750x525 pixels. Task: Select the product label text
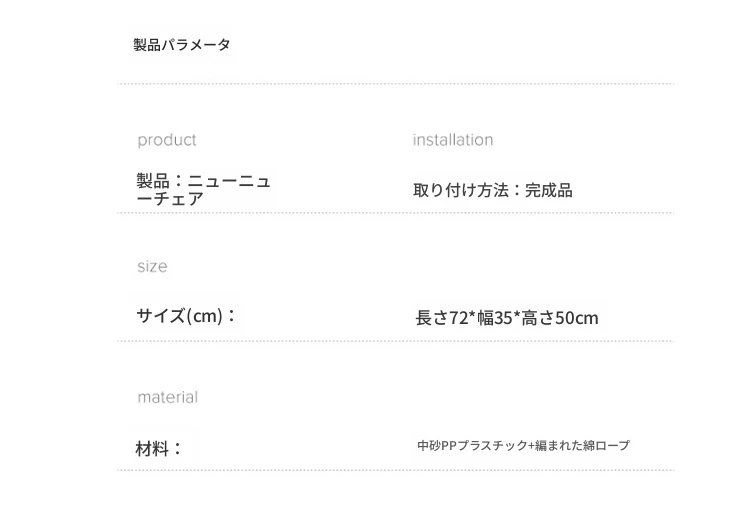pos(166,141)
